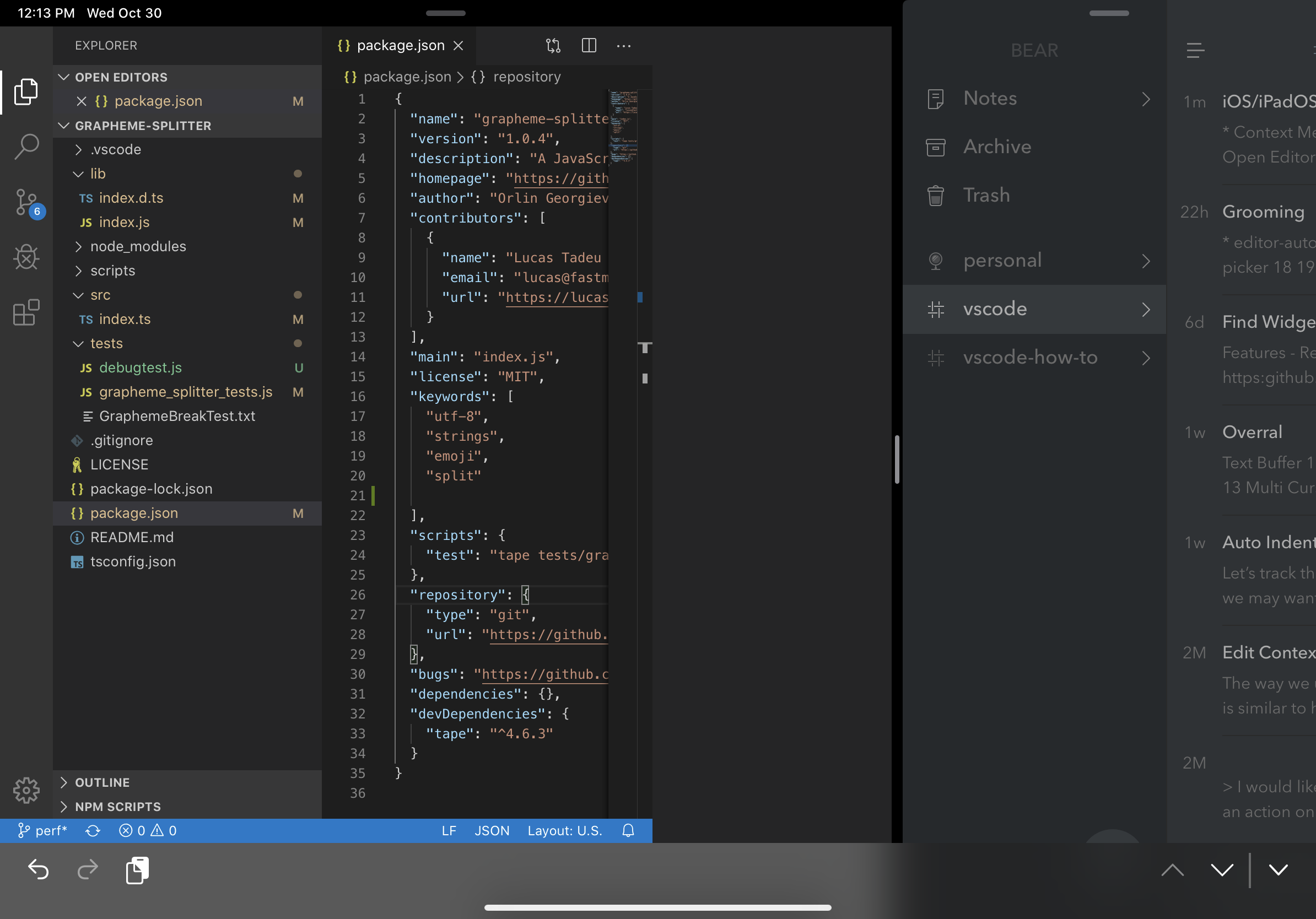
Task: Click the notifications bell in status bar
Action: click(628, 830)
